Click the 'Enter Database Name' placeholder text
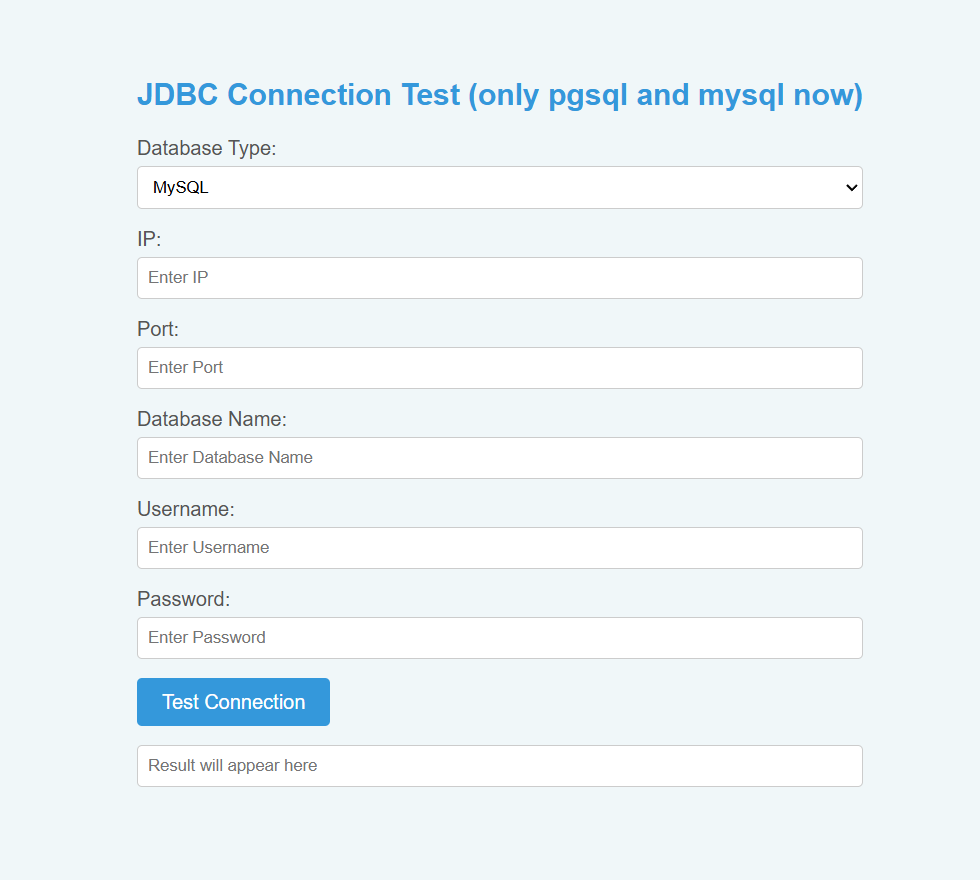 (230, 458)
